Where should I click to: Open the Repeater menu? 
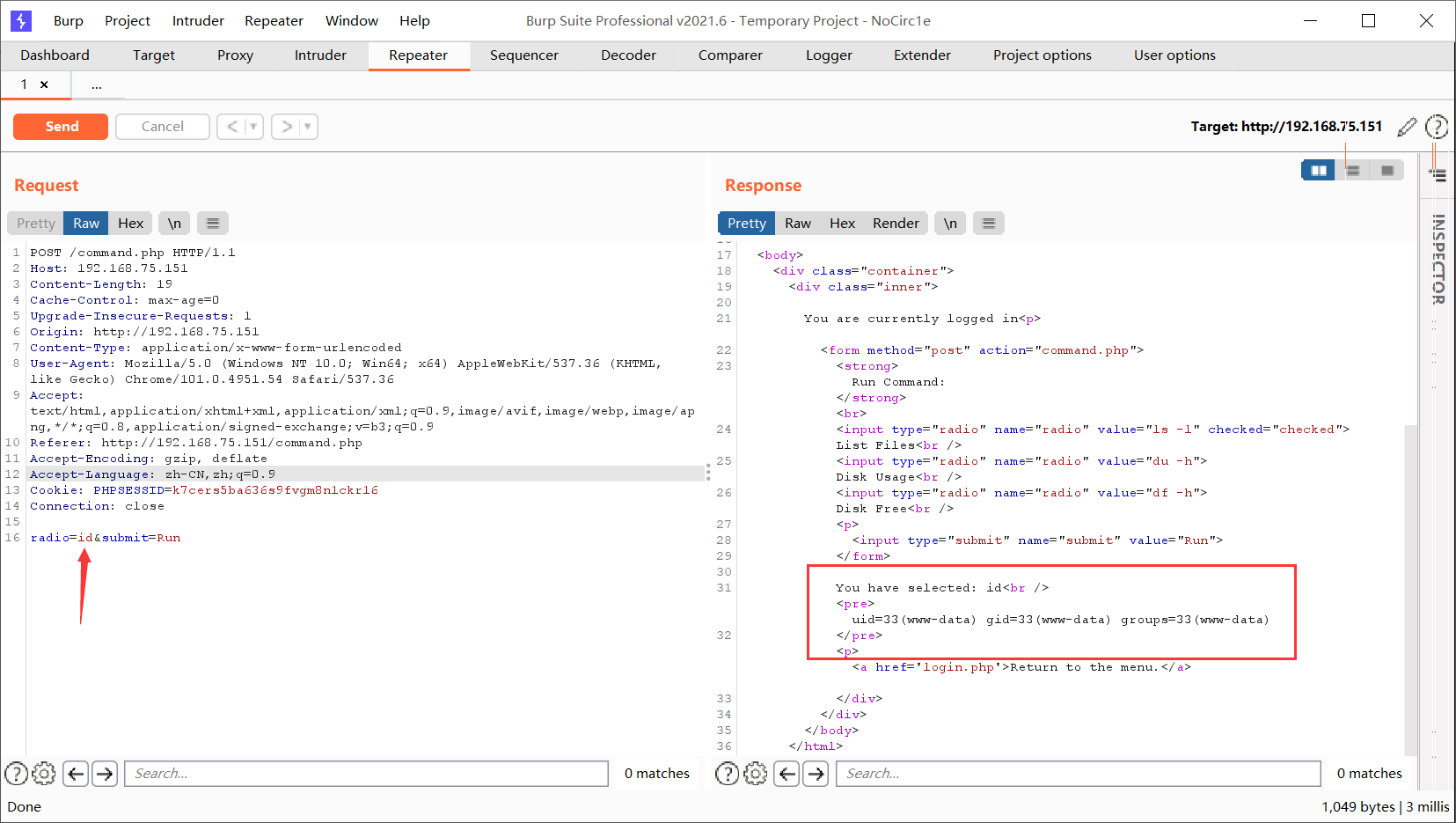point(274,20)
